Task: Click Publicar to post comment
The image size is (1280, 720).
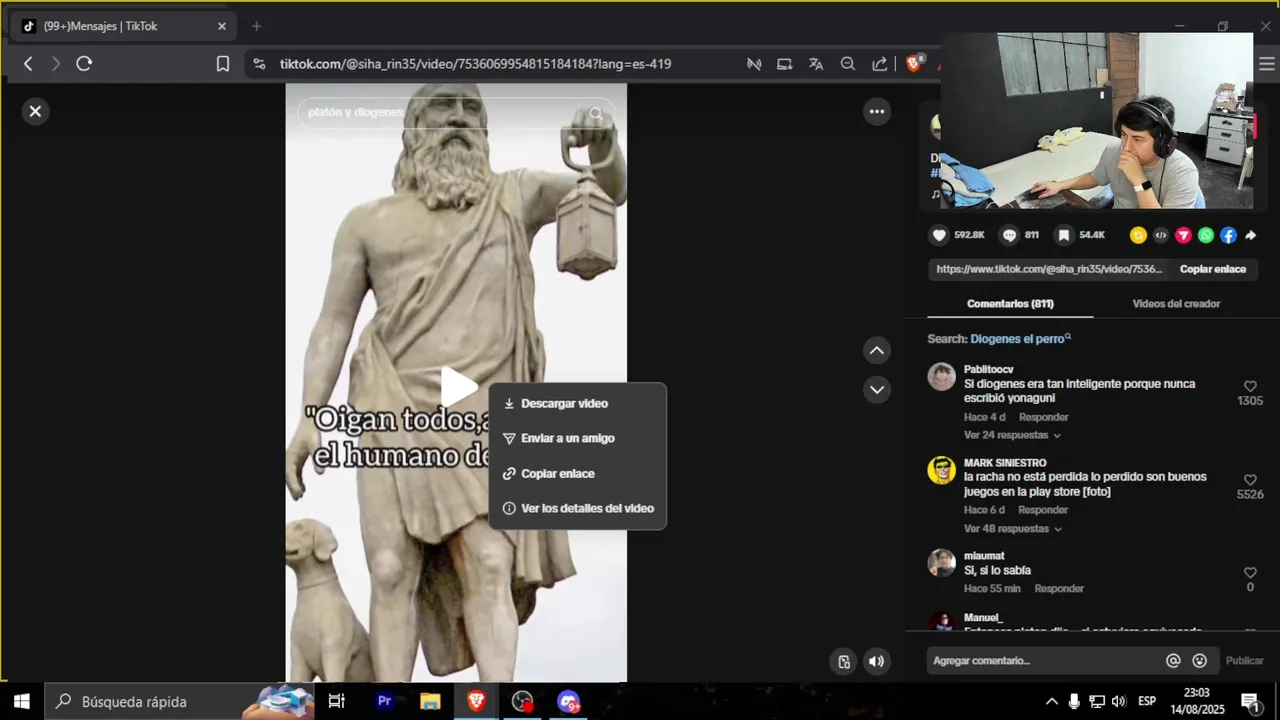Action: coord(1244,661)
